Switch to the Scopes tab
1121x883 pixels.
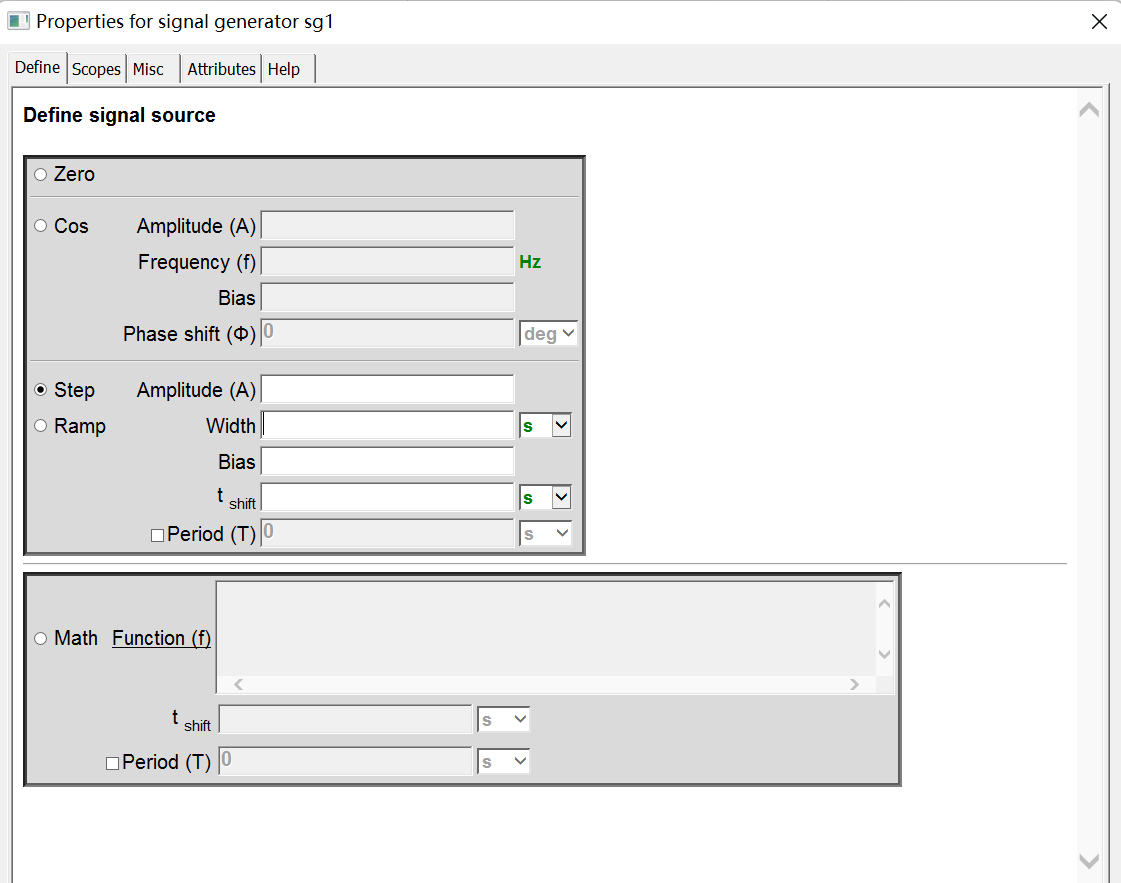[x=96, y=69]
